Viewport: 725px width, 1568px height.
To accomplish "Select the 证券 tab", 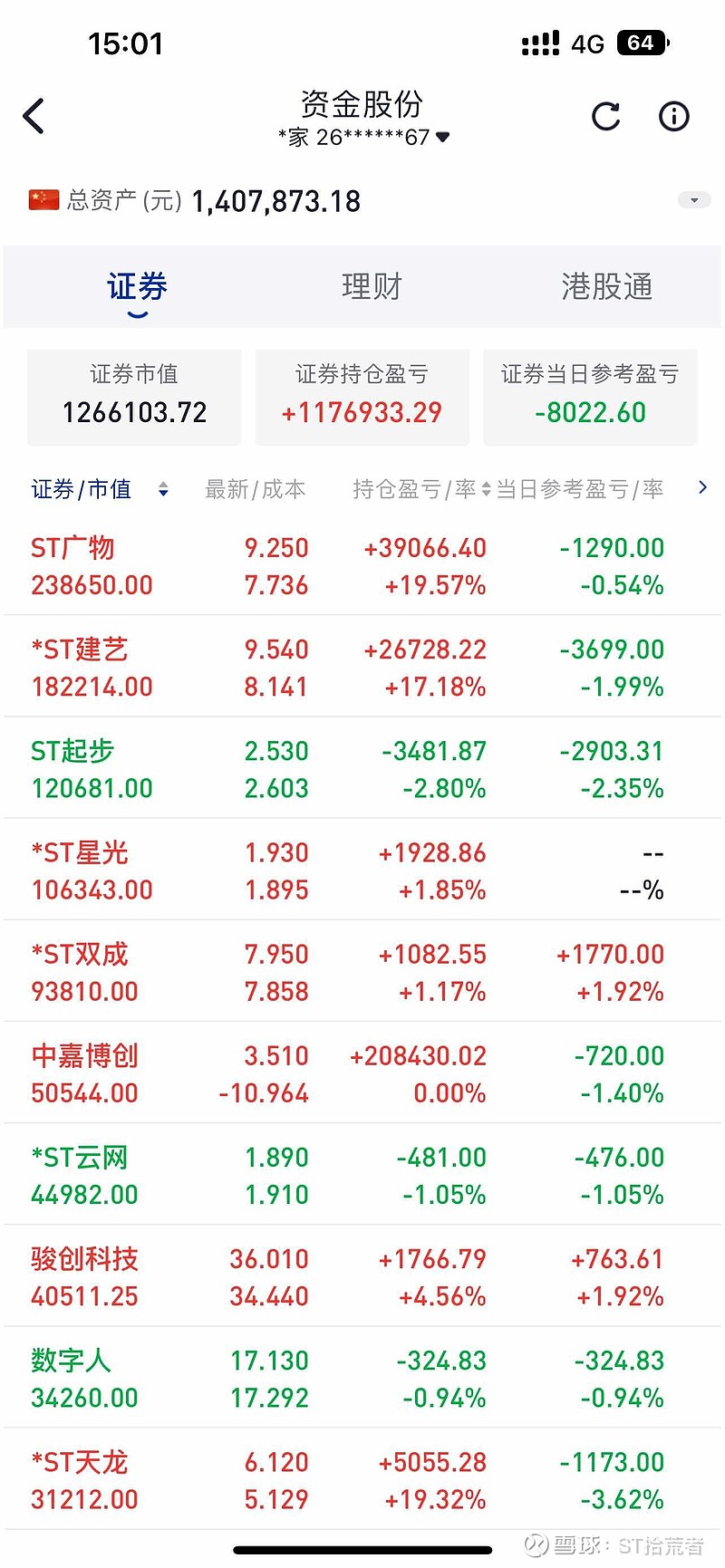I will [x=137, y=286].
